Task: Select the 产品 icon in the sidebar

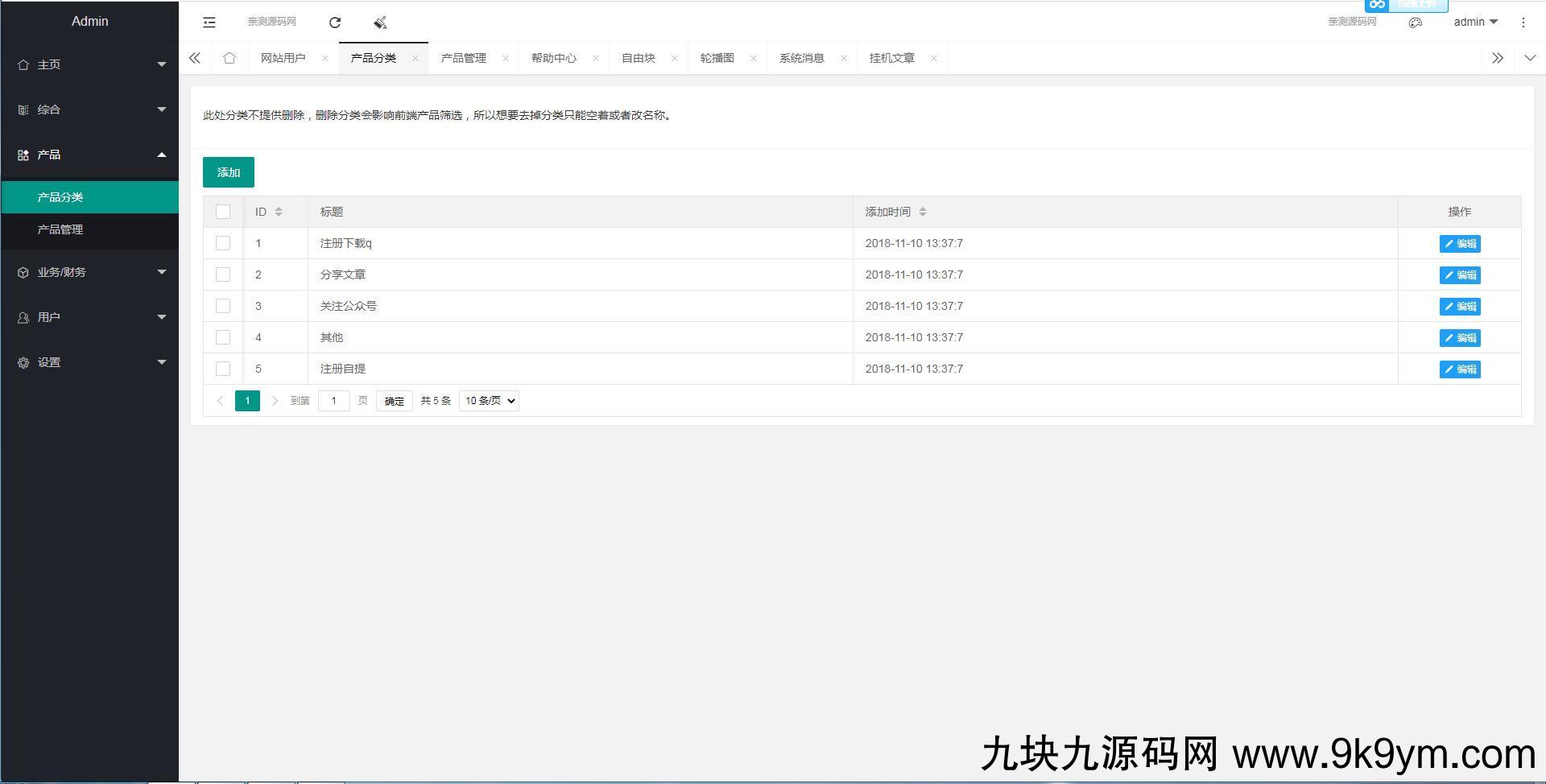Action: pyautogui.click(x=23, y=155)
